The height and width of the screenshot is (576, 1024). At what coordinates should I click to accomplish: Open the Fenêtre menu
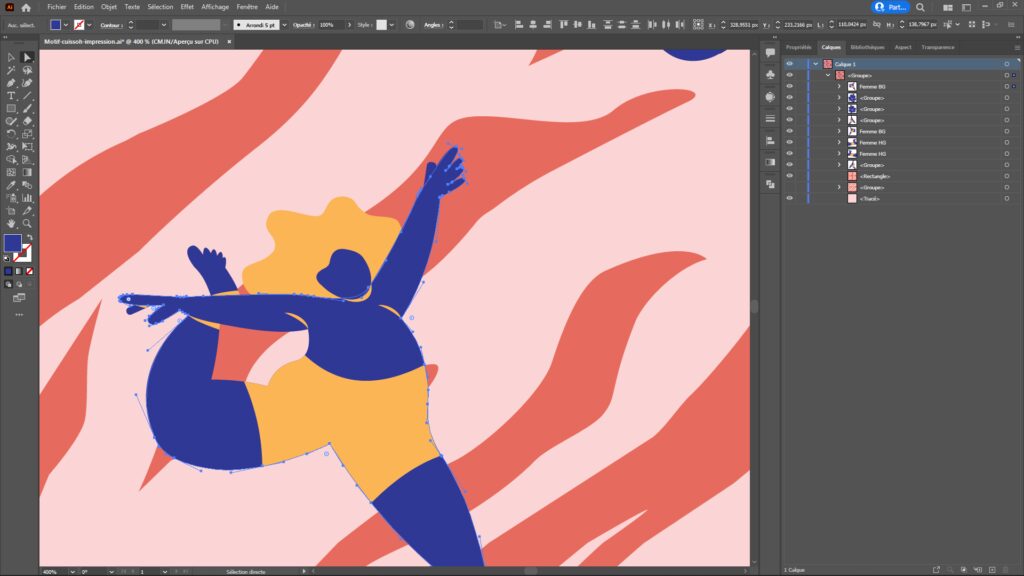pyautogui.click(x=246, y=7)
